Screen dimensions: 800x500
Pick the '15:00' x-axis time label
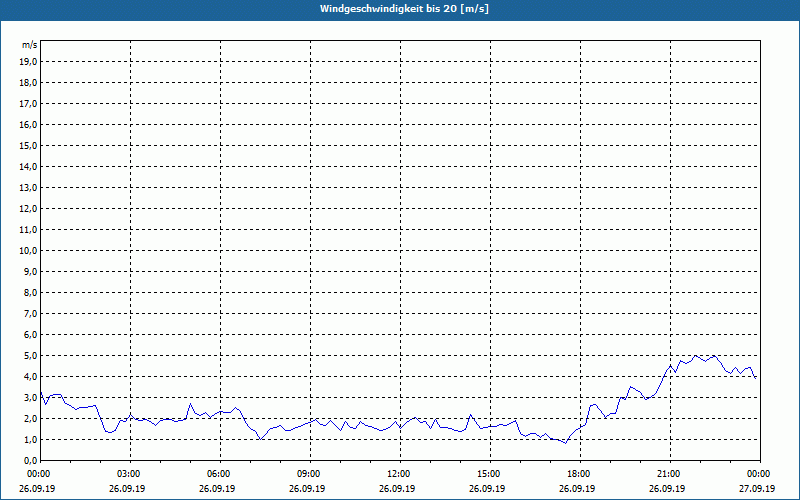point(490,474)
